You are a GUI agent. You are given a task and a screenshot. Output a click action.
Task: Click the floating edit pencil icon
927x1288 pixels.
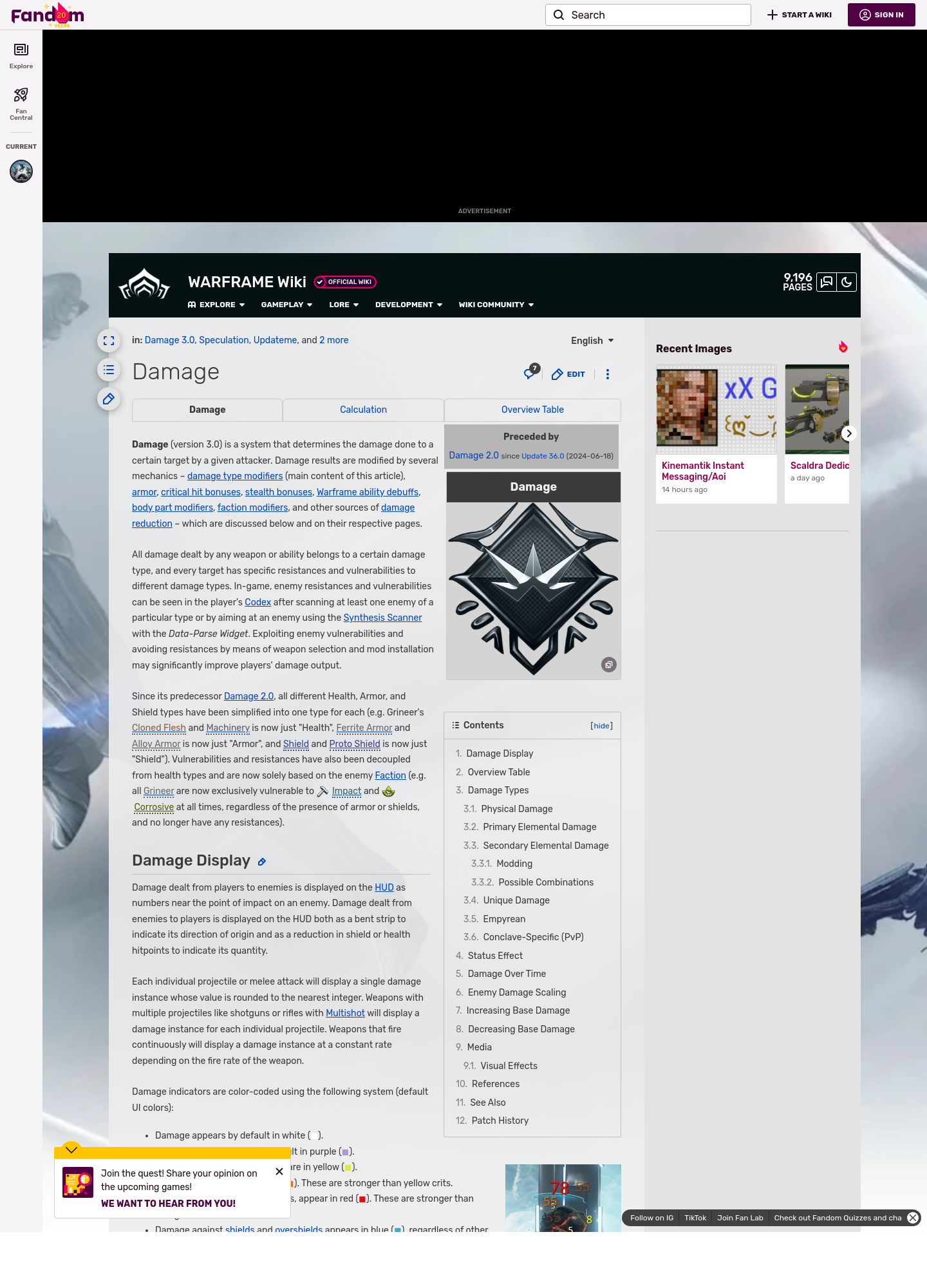tap(109, 399)
